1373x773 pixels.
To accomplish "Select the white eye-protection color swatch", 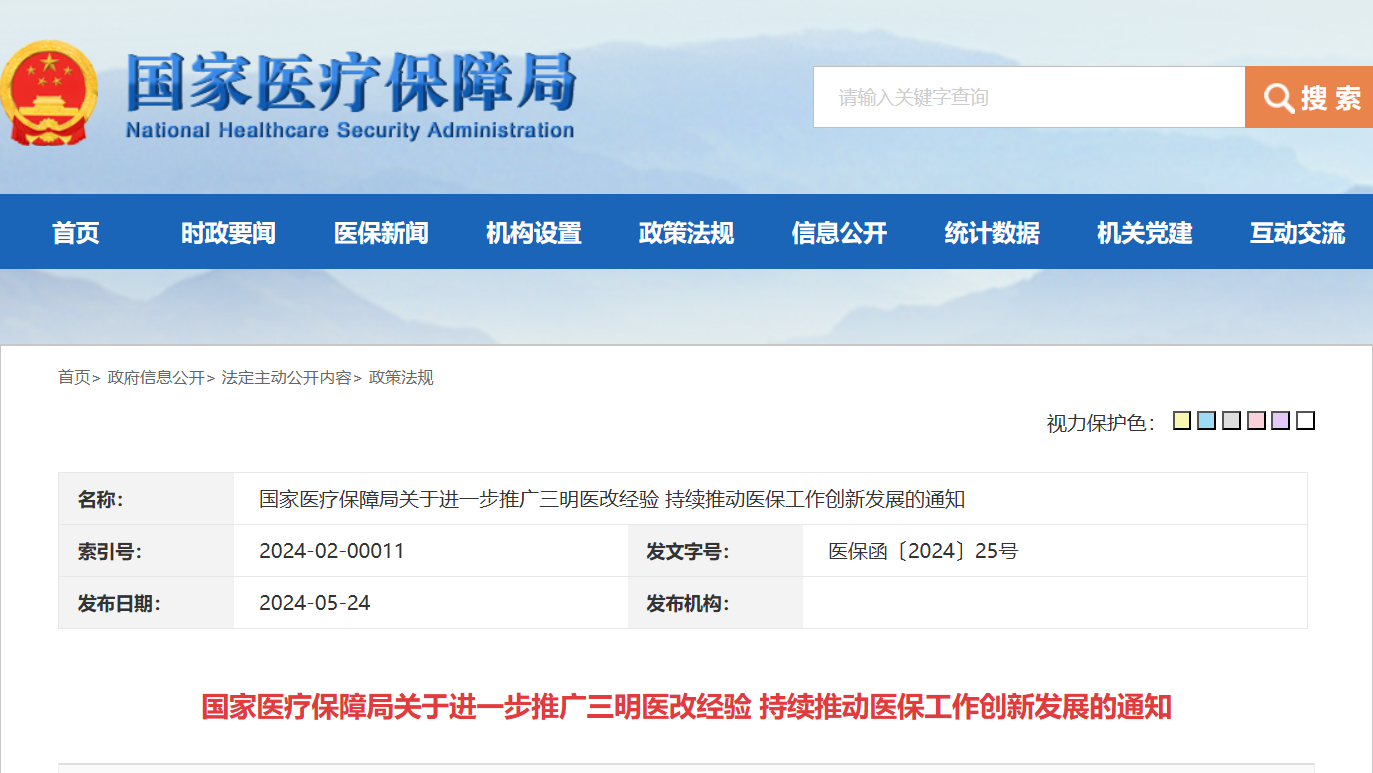I will click(x=1305, y=421).
